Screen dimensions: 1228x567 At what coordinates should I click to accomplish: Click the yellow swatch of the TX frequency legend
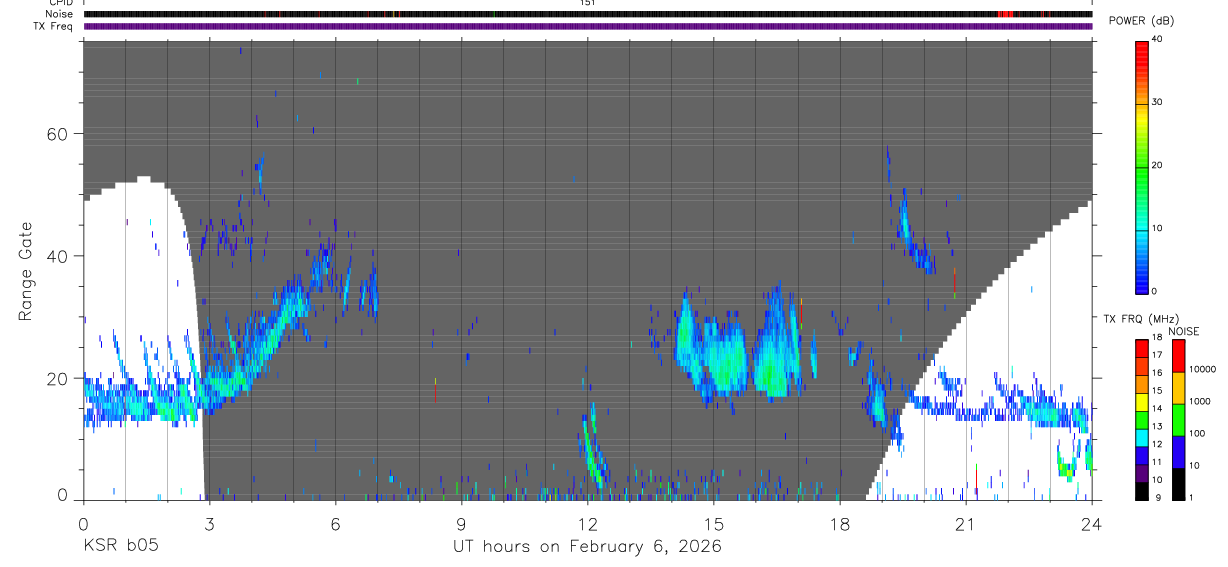tap(1142, 400)
